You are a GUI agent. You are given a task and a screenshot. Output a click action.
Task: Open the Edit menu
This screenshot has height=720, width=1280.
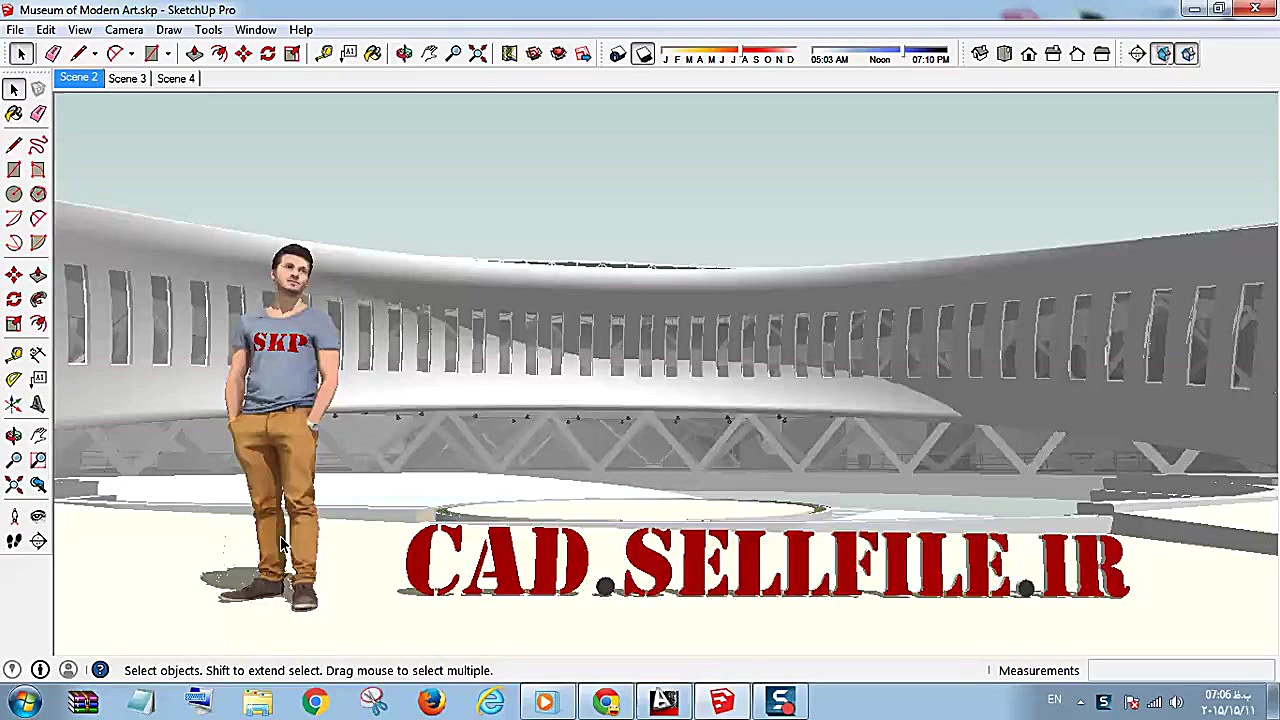click(x=46, y=30)
